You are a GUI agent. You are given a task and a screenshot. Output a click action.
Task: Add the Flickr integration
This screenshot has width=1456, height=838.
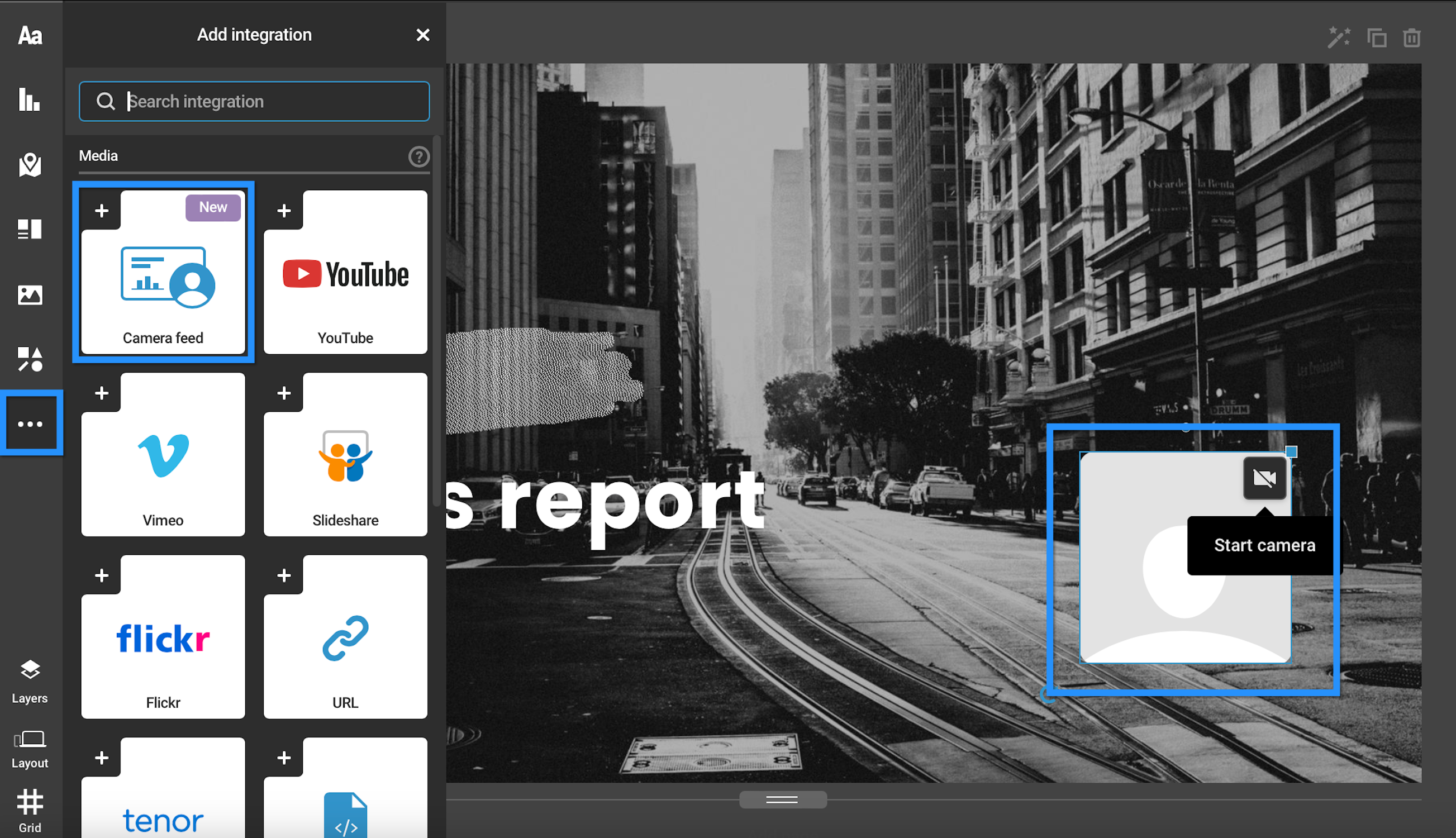pyautogui.click(x=164, y=637)
